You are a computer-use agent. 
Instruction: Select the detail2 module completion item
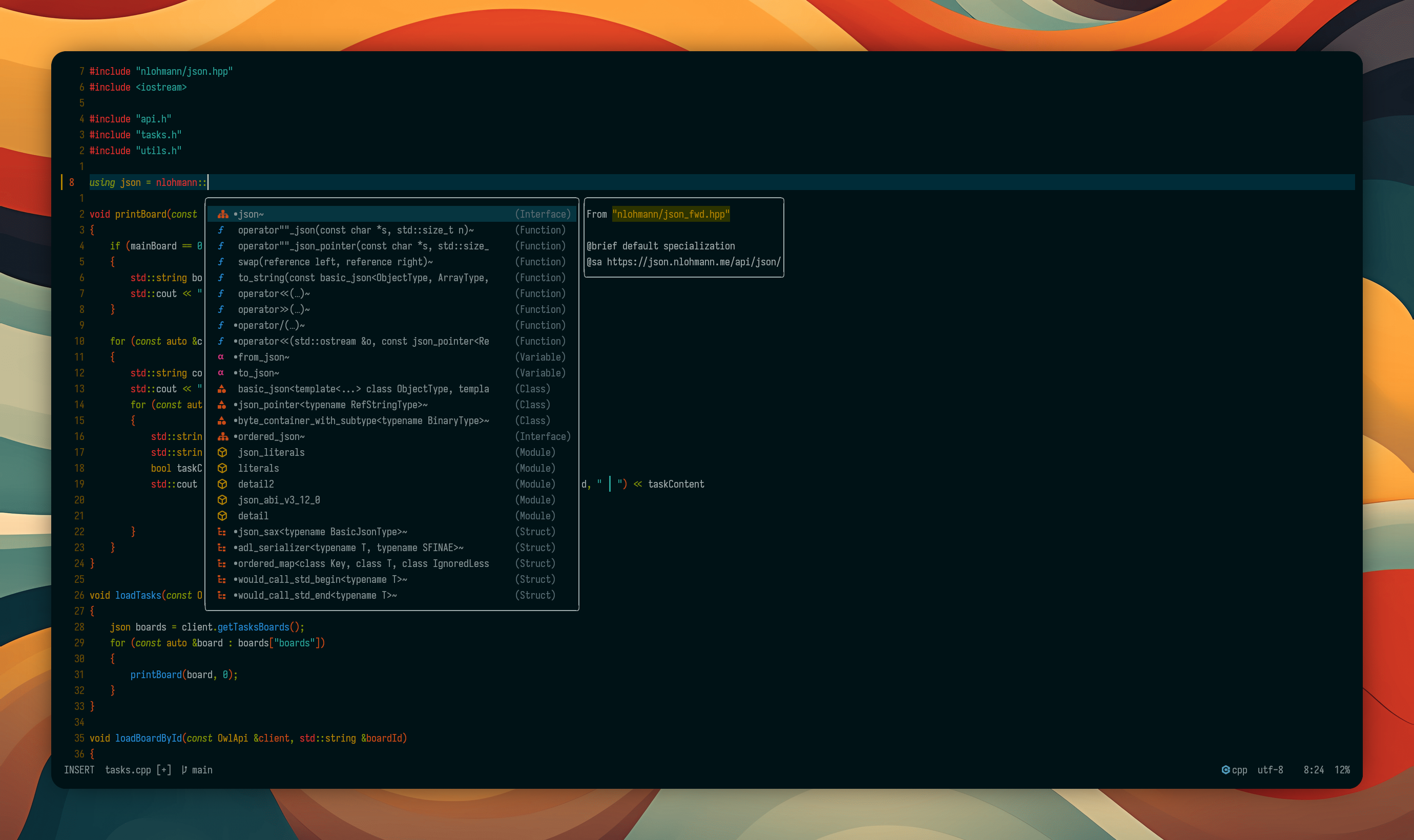click(256, 484)
